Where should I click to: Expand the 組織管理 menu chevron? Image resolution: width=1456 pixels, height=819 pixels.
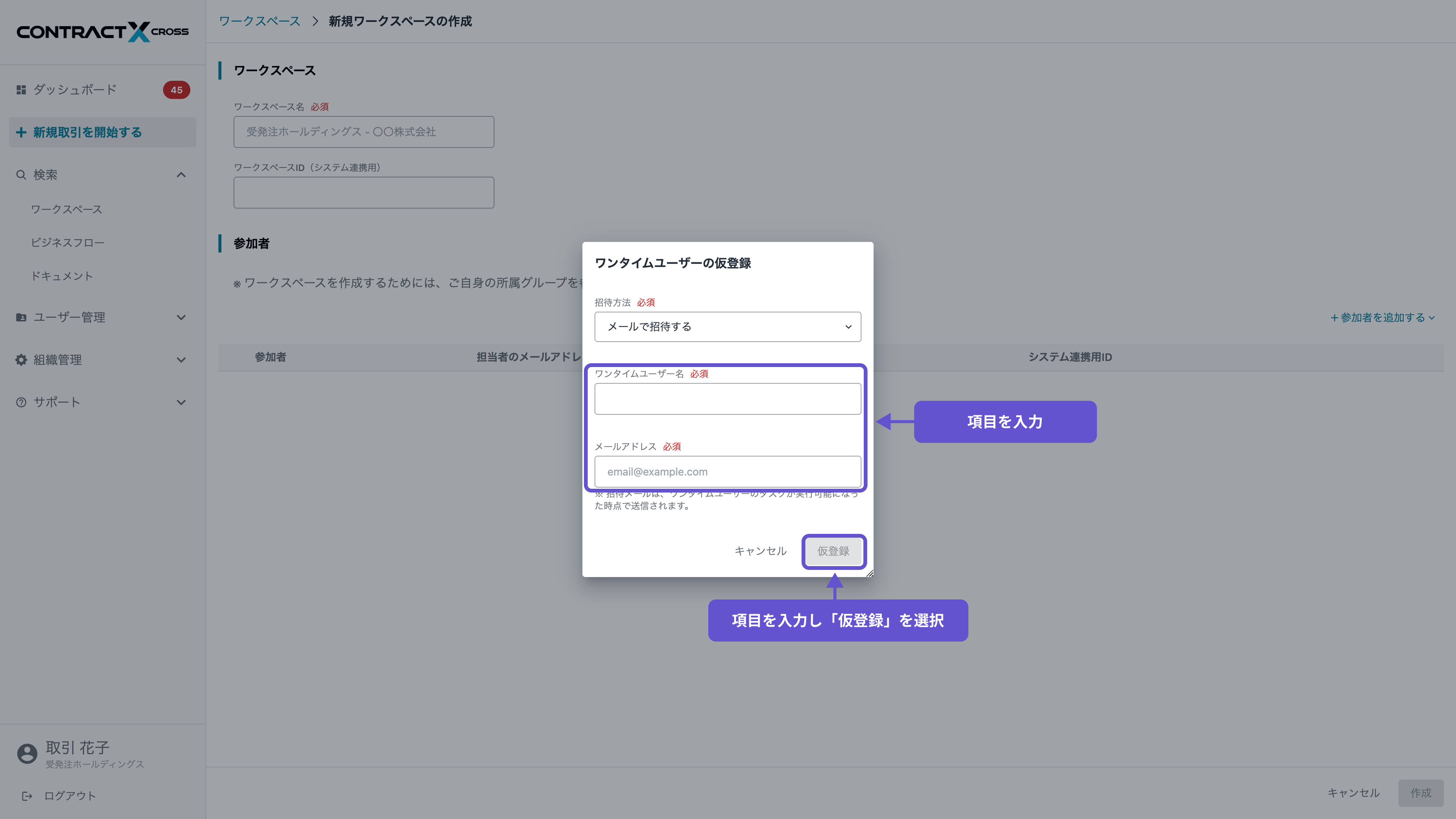[181, 360]
